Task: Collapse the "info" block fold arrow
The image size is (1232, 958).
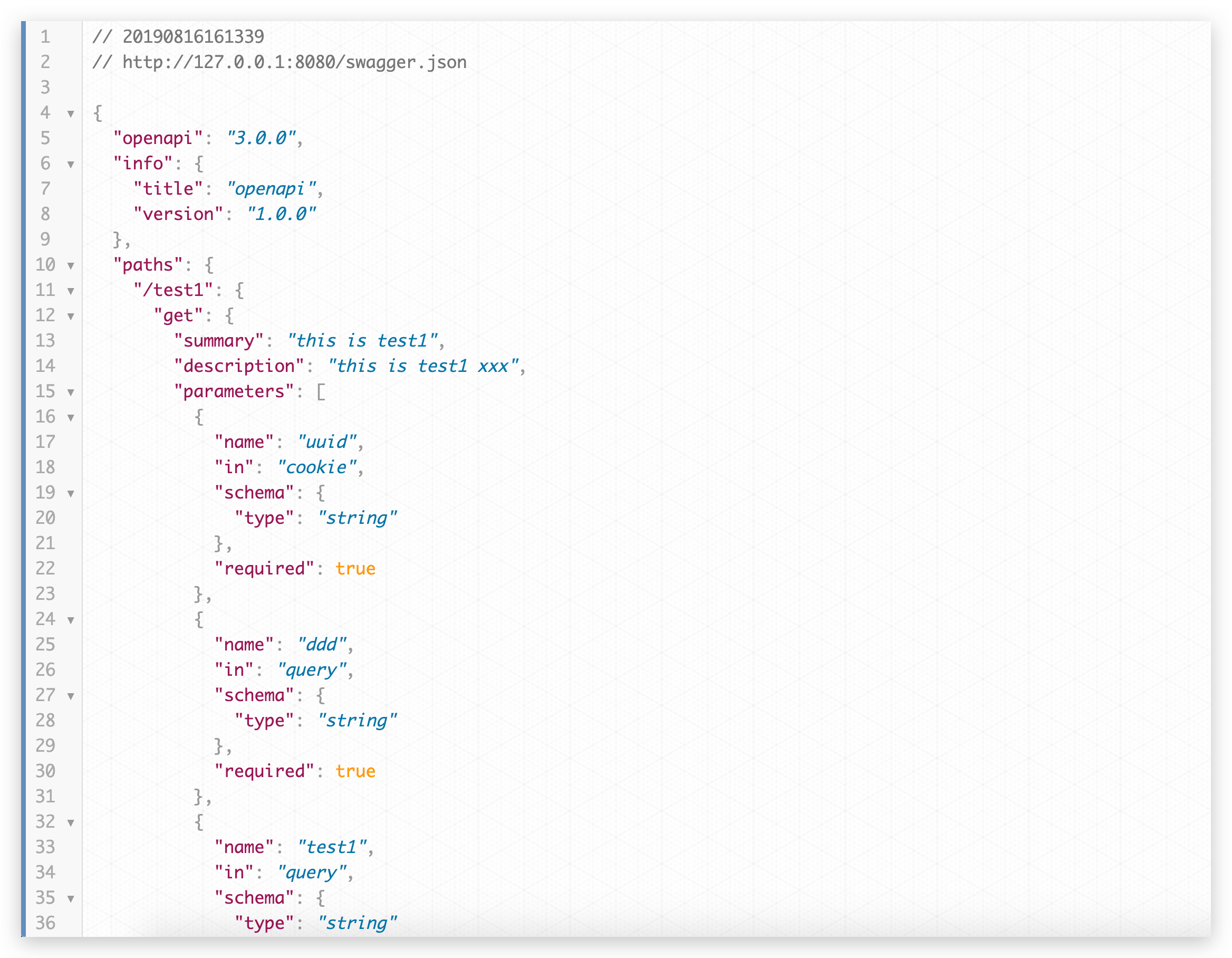Action: pyautogui.click(x=71, y=165)
